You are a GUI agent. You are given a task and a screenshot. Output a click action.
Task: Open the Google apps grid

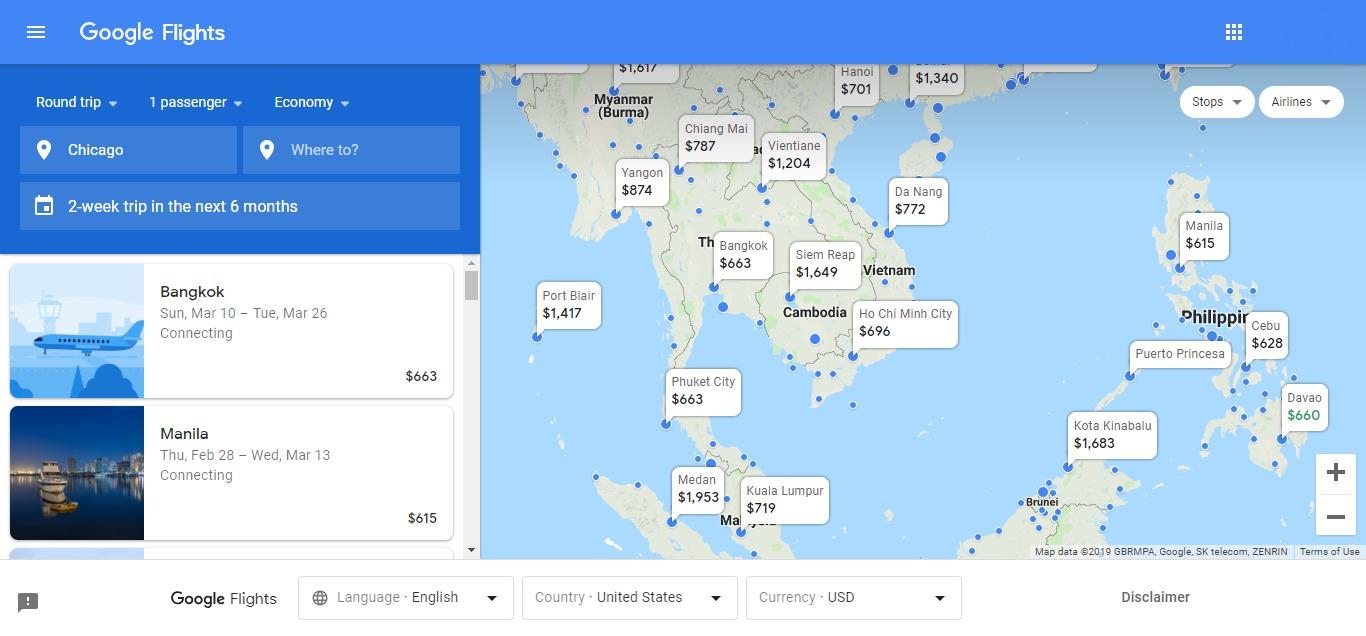click(1234, 32)
